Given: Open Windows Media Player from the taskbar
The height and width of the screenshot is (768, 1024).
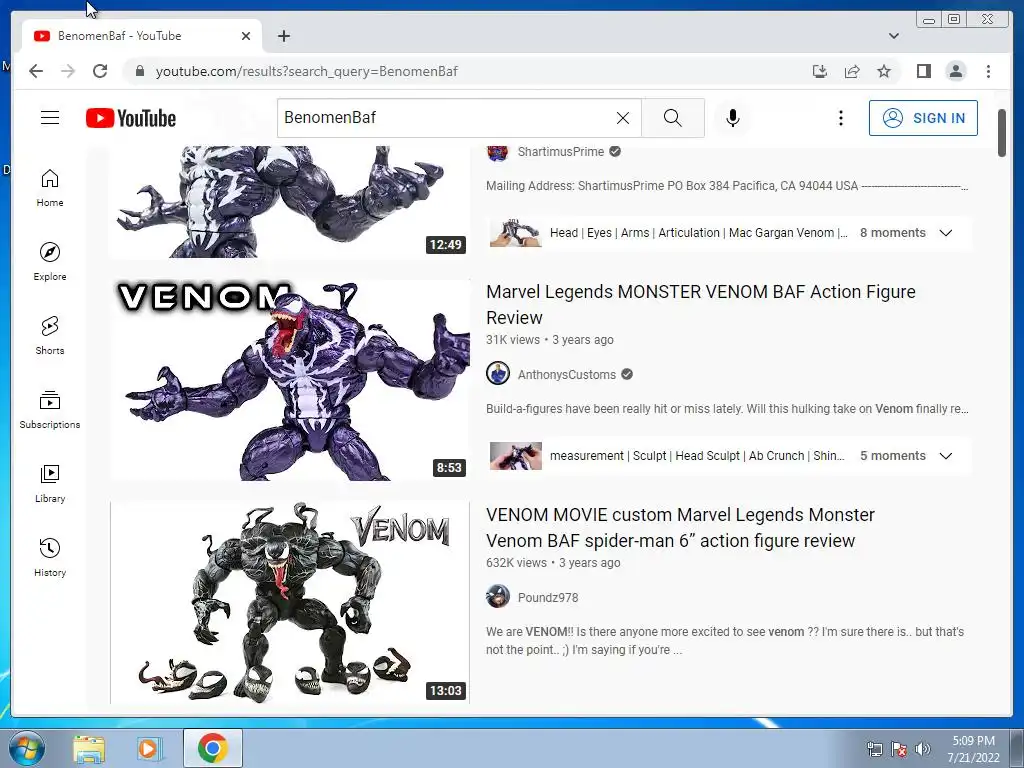Looking at the screenshot, I should coord(148,748).
